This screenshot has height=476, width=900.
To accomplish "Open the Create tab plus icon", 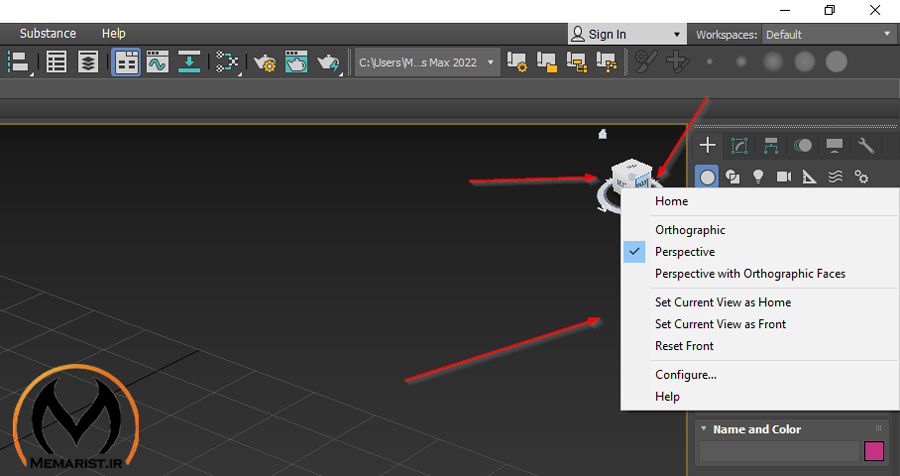I will [707, 146].
